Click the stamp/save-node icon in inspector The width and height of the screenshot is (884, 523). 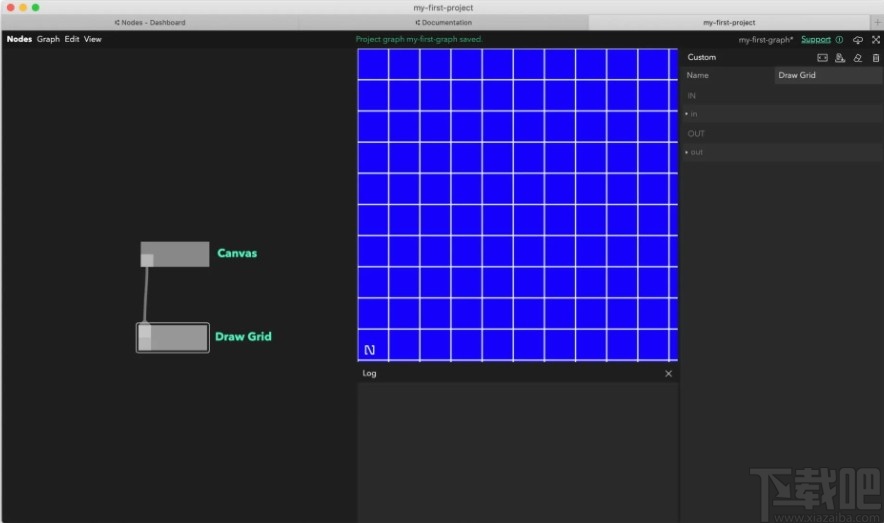[x=840, y=57]
